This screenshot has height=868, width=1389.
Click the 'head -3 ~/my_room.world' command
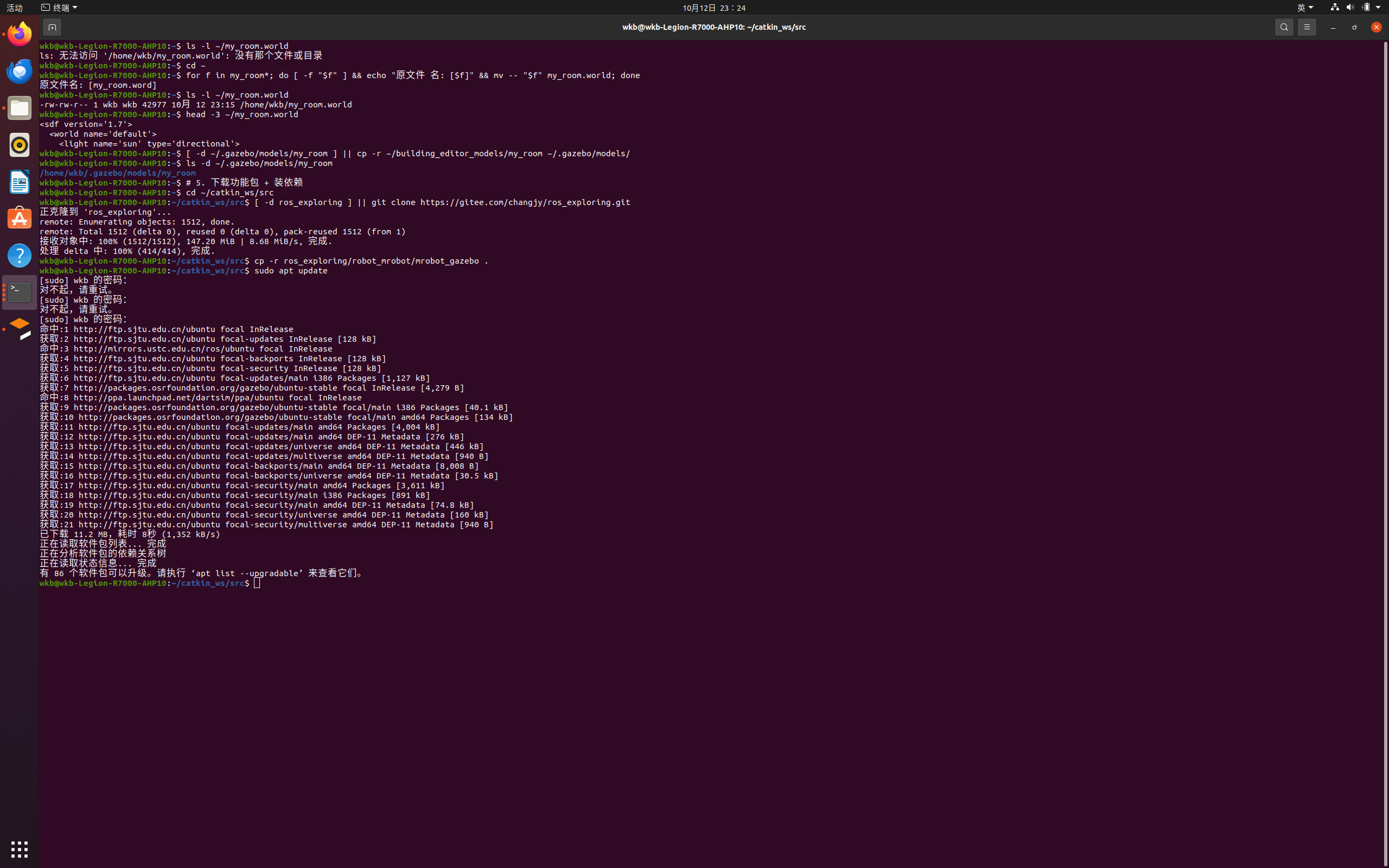coord(241,114)
